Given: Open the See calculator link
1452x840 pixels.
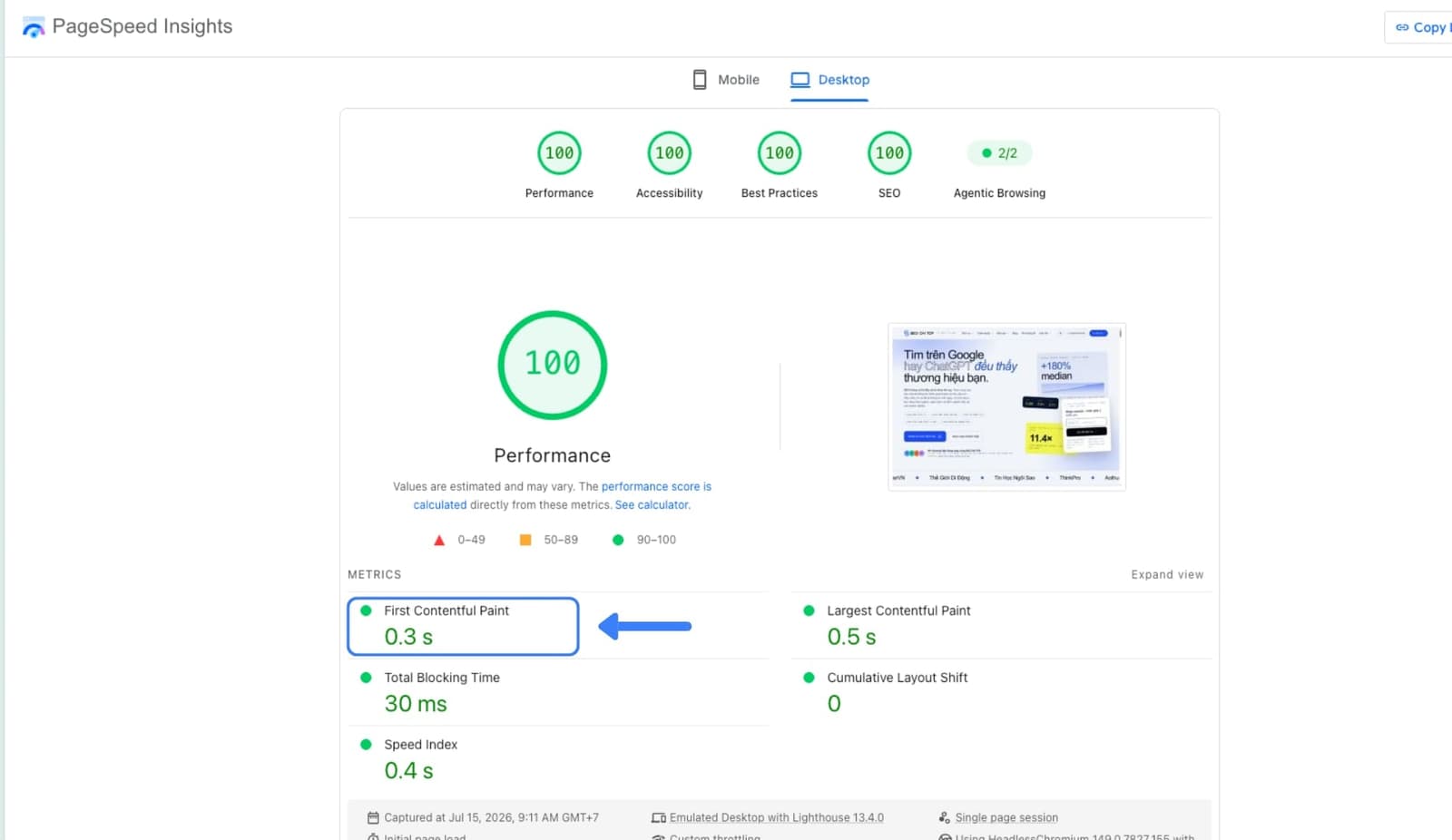Looking at the screenshot, I should point(652,505).
